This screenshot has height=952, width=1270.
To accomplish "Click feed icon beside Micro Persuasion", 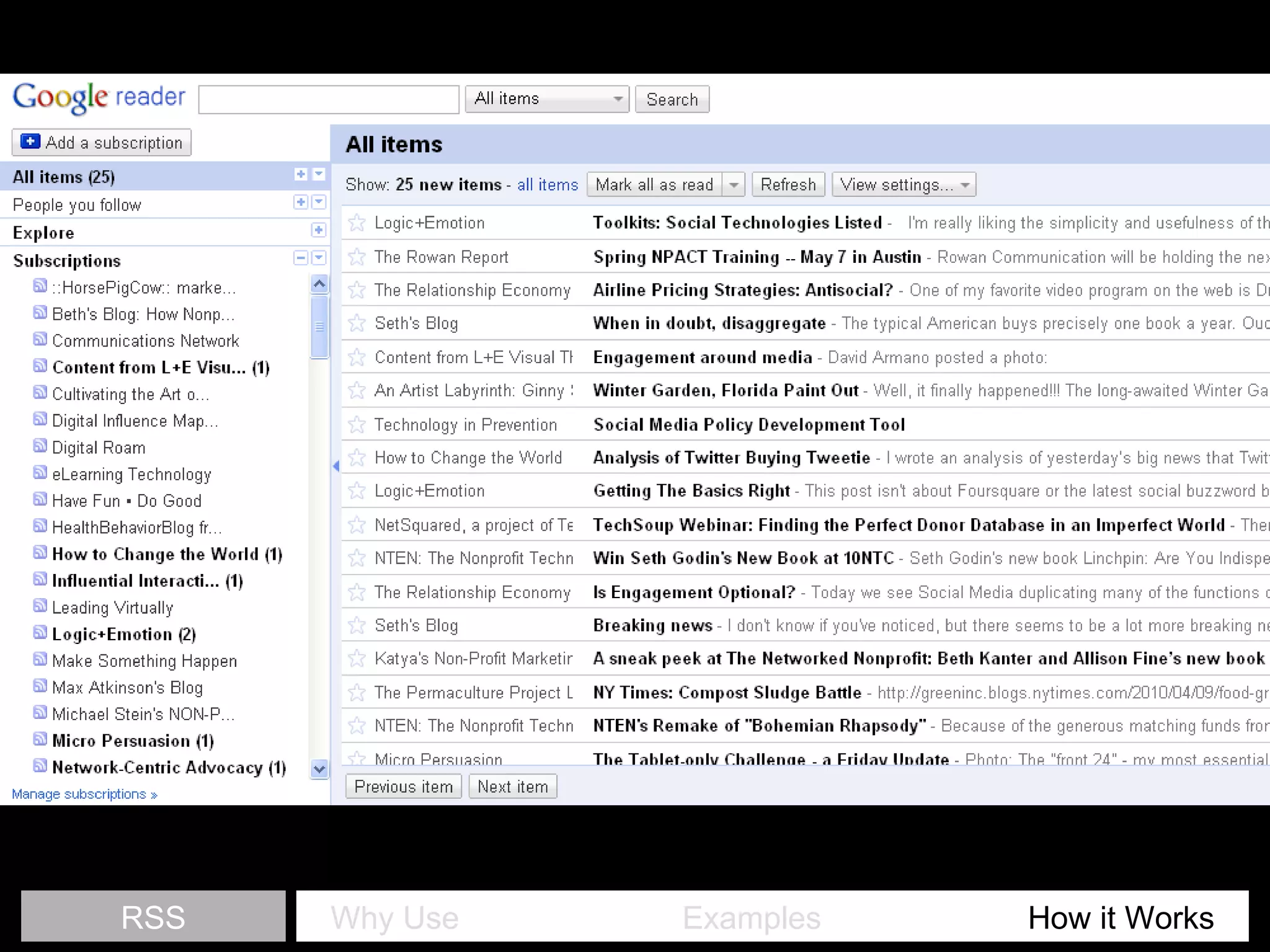I will 40,739.
